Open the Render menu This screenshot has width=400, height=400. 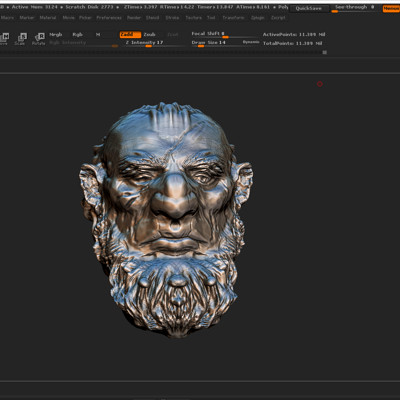[x=134, y=18]
